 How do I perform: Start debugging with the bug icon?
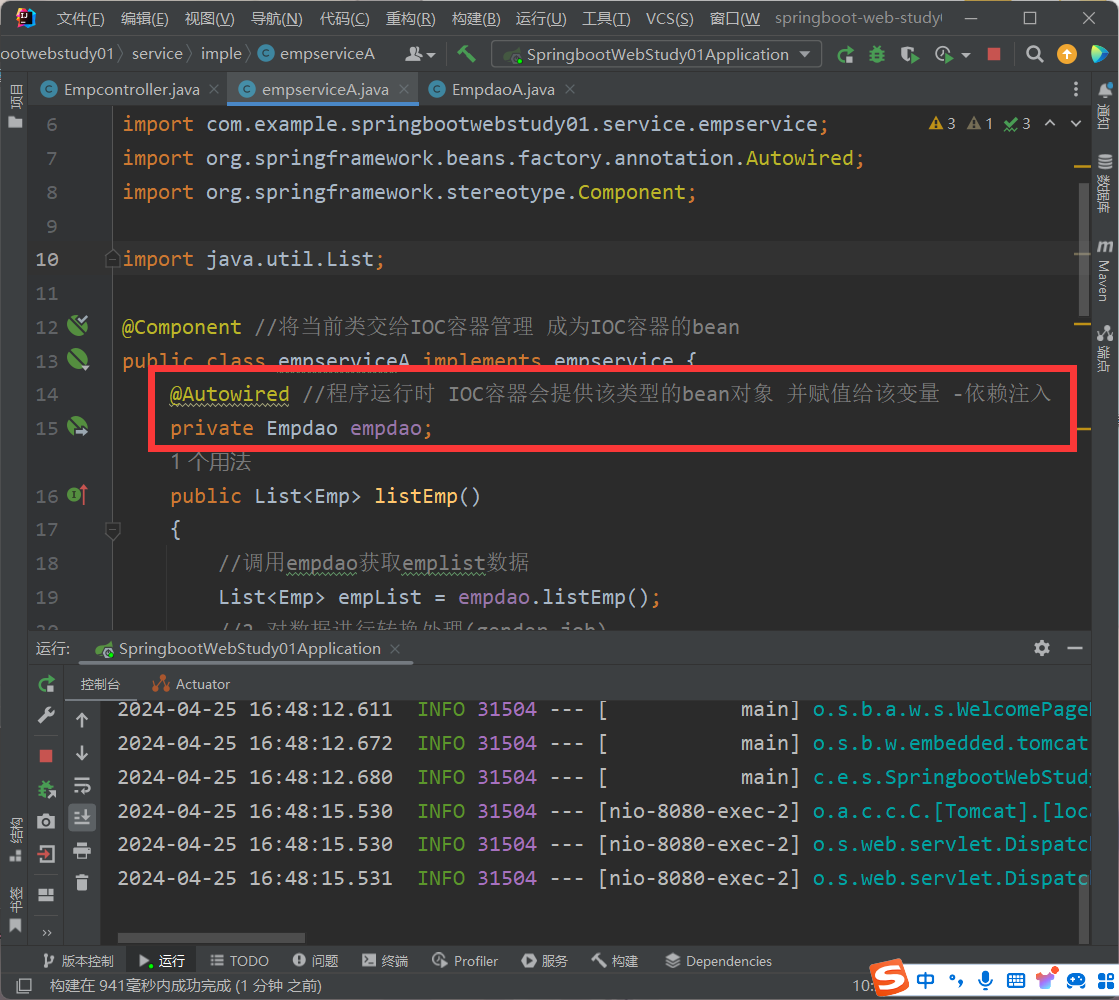tap(877, 54)
